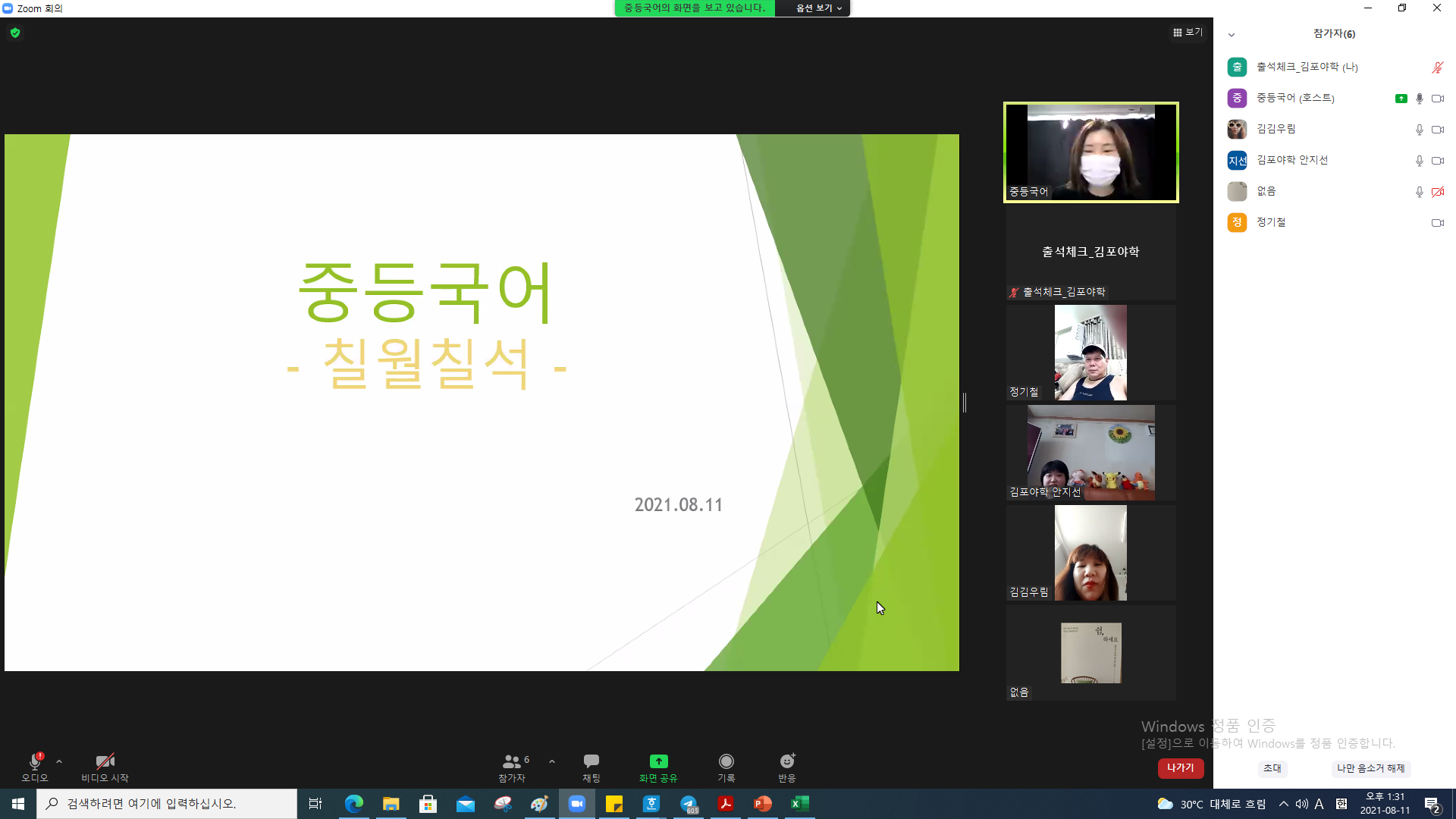This screenshot has height=819, width=1456.
Task: Open the 반응 reactions button
Action: click(x=787, y=767)
